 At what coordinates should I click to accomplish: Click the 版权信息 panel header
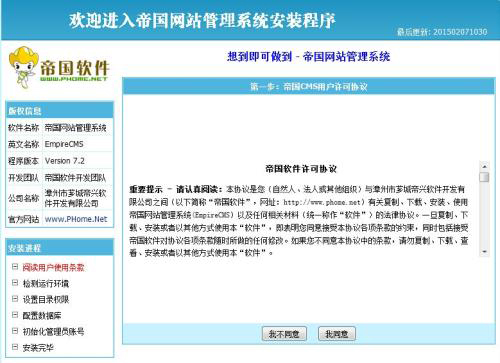(x=60, y=111)
